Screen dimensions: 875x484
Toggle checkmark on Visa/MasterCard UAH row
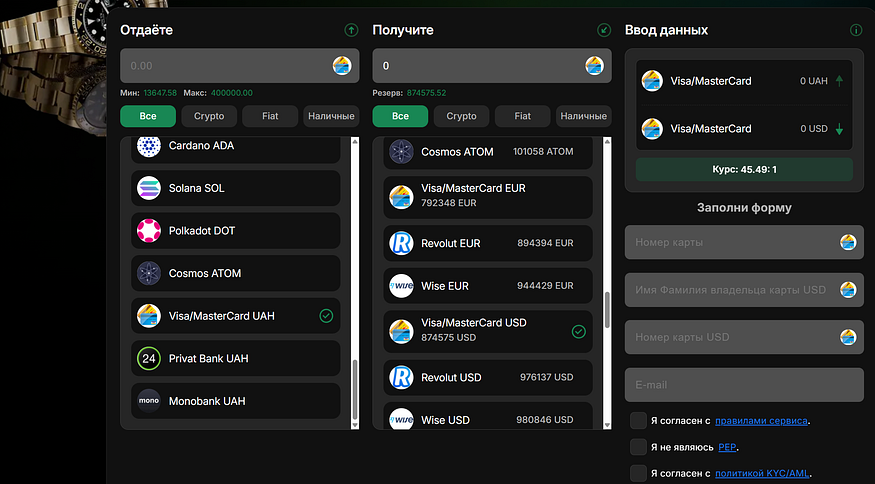326,316
